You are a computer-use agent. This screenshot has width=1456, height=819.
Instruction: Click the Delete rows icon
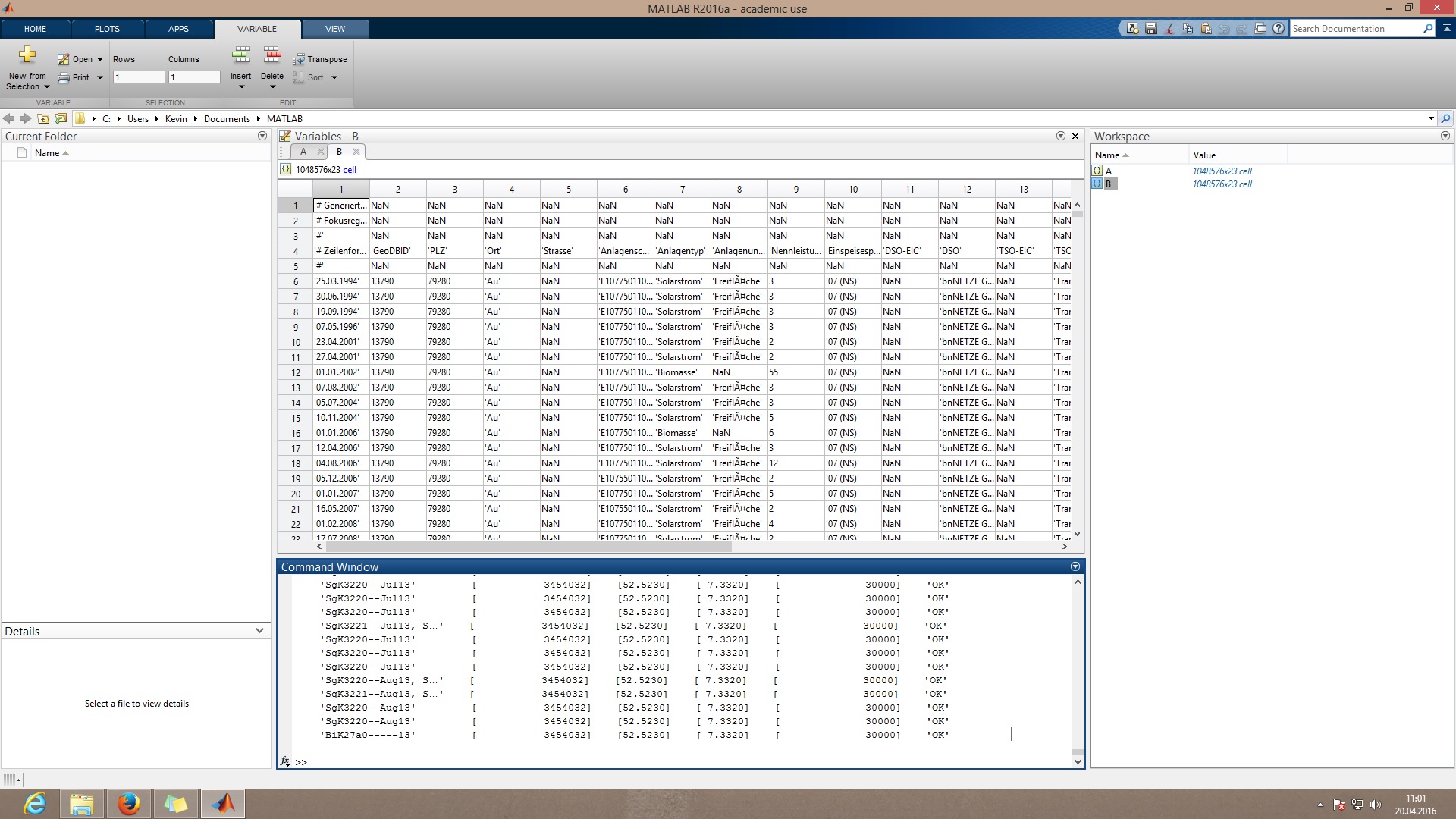point(272,55)
